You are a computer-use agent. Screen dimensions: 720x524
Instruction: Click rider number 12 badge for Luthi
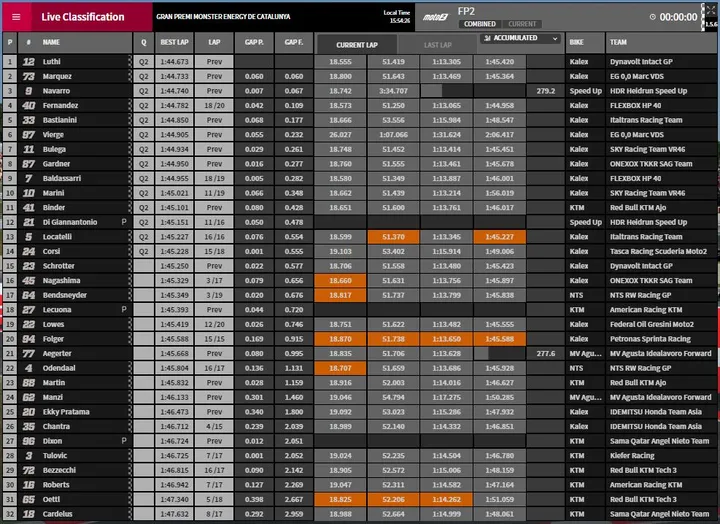pyautogui.click(x=28, y=62)
